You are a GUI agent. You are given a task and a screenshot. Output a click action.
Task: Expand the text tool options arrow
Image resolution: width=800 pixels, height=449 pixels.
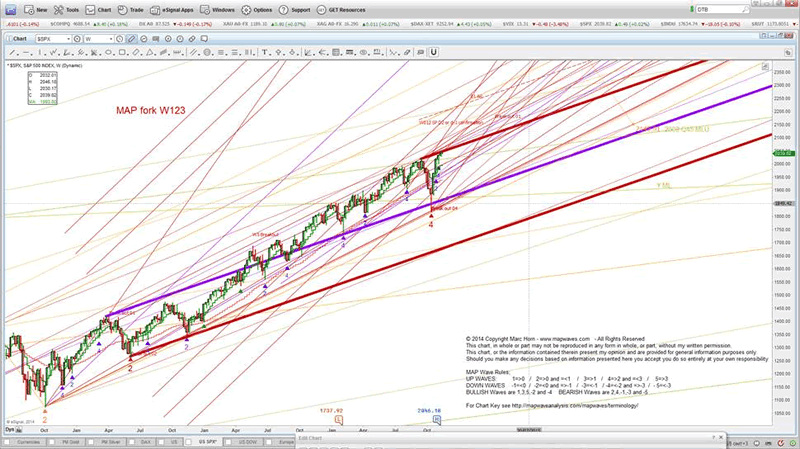pos(270,54)
